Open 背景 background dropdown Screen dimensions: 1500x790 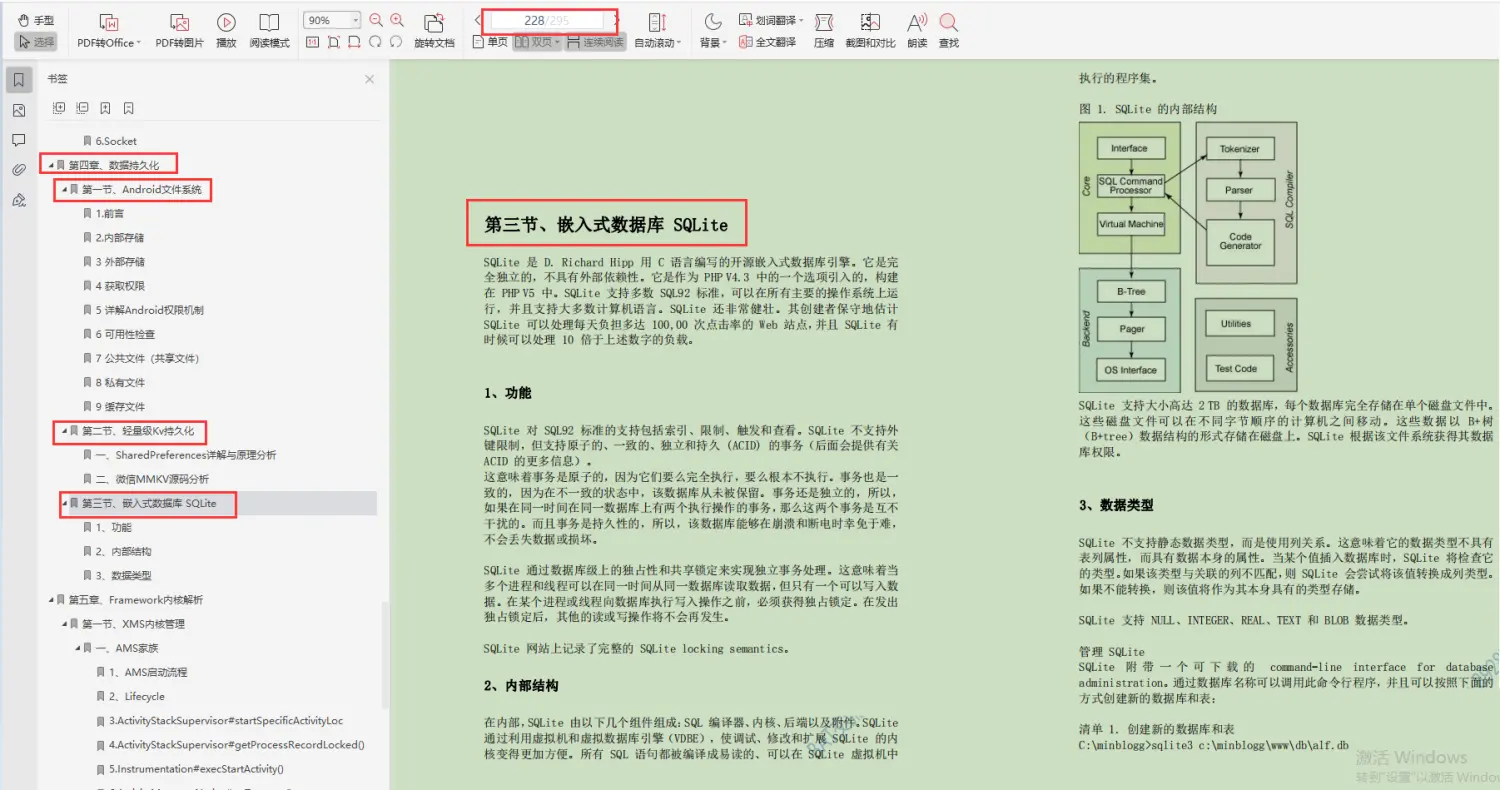tap(713, 31)
